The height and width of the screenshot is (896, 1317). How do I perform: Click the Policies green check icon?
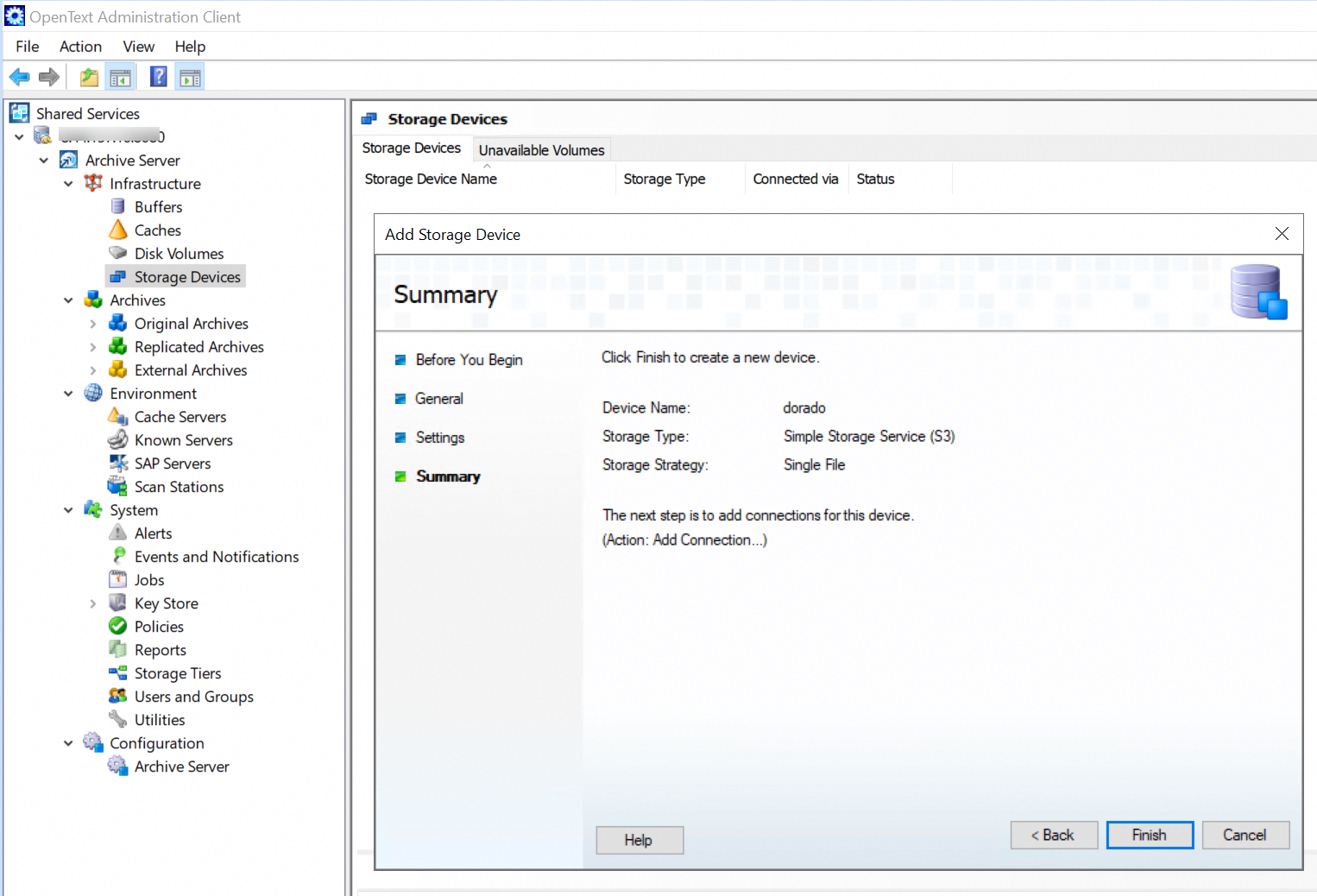click(x=118, y=626)
